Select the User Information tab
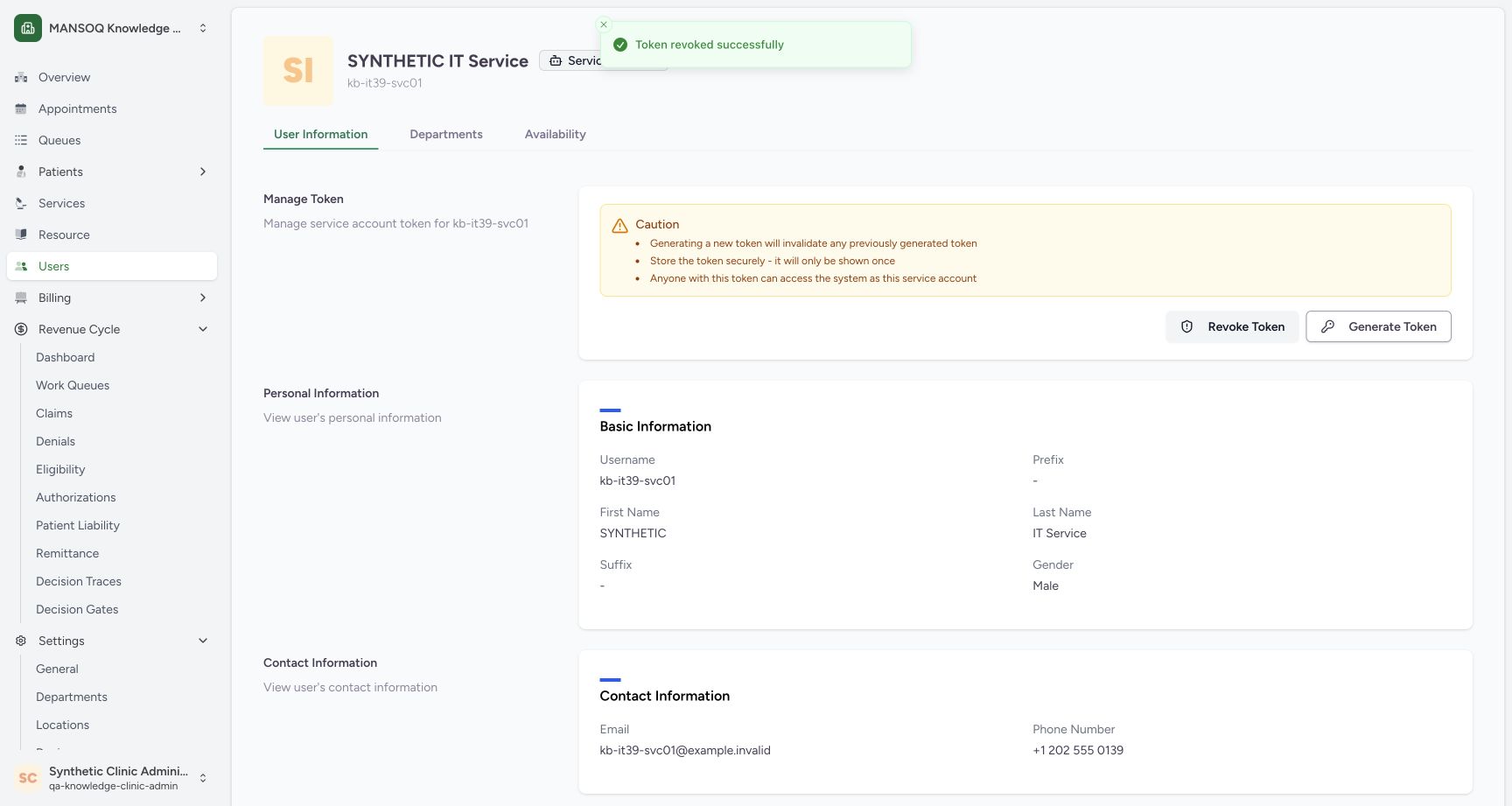The height and width of the screenshot is (806, 1512). click(x=320, y=134)
